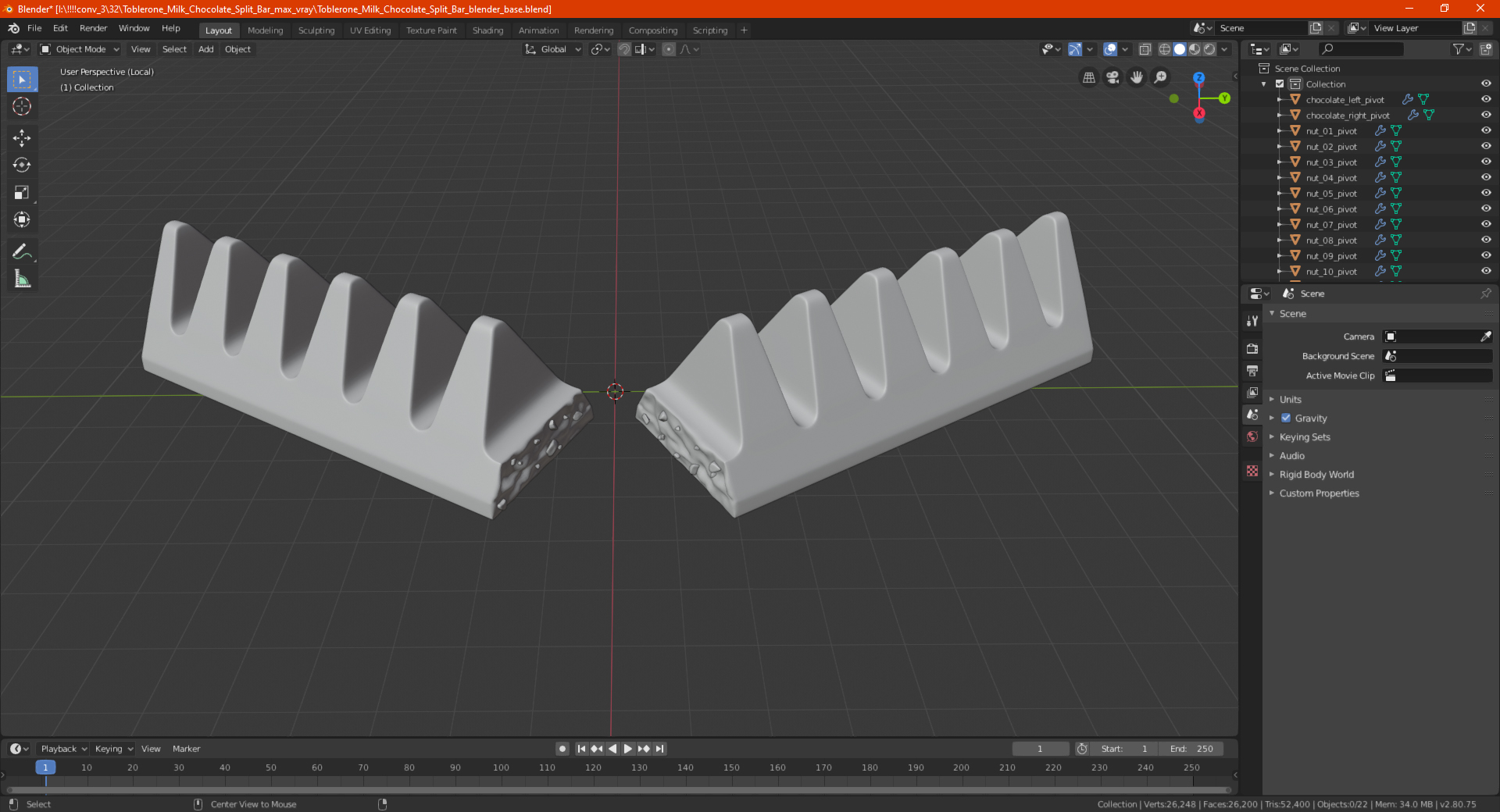Jump to the start frame

point(581,749)
